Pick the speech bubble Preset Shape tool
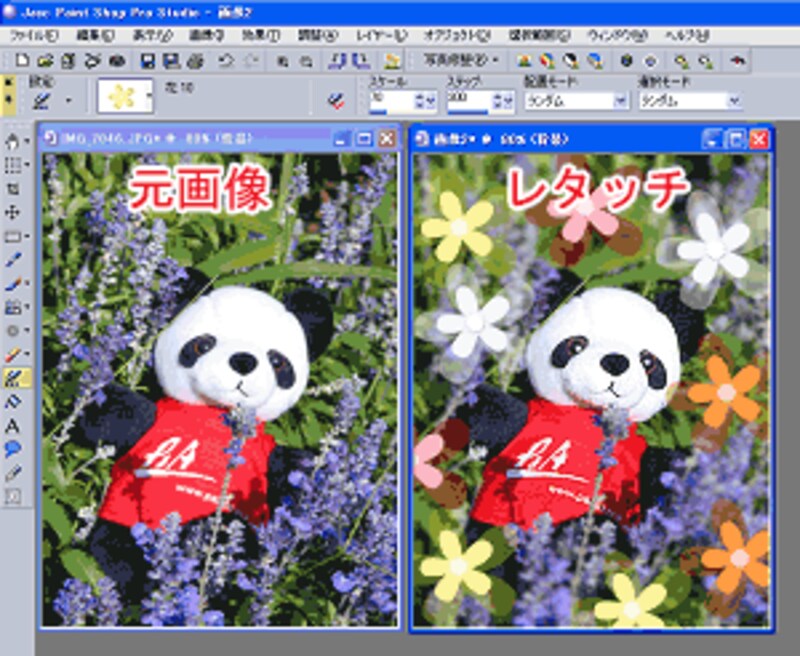 (14, 448)
